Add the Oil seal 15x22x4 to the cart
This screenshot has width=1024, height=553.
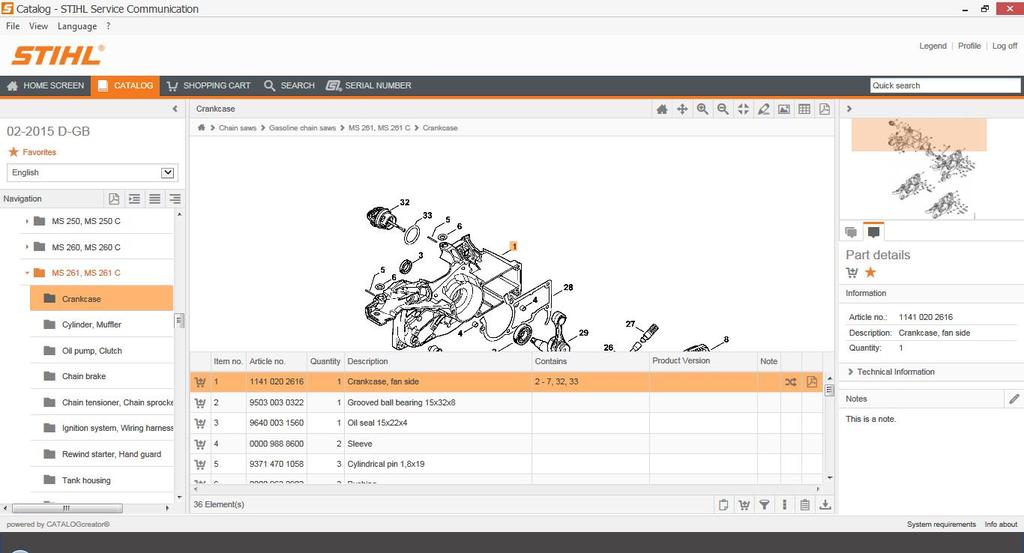pos(200,423)
